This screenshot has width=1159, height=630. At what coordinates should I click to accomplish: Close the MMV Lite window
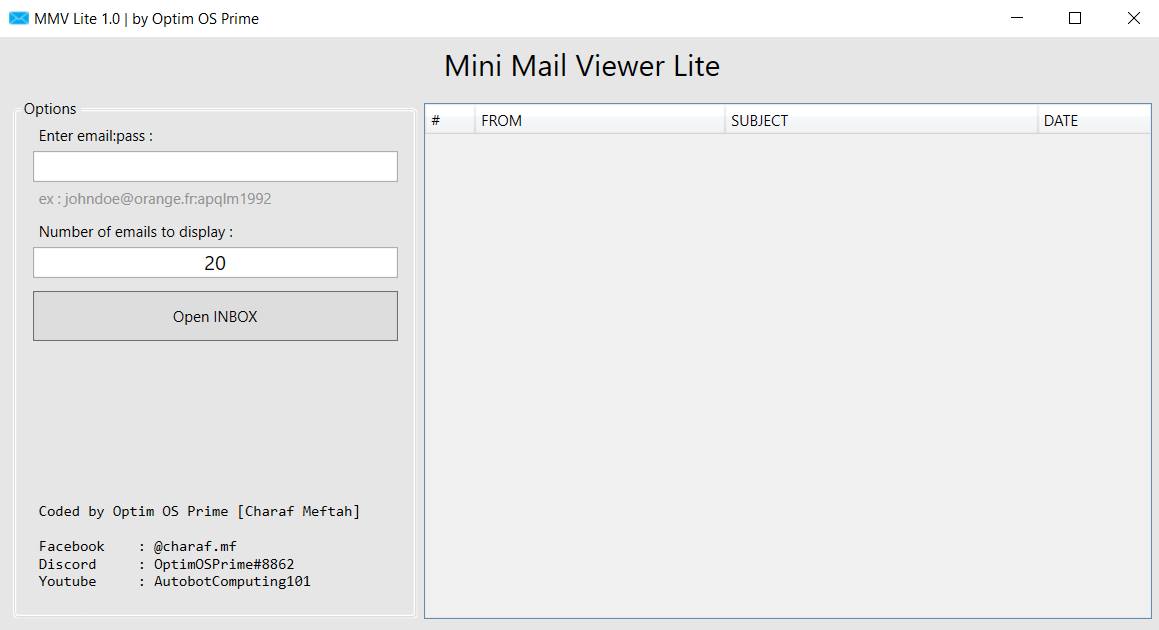[1133, 18]
